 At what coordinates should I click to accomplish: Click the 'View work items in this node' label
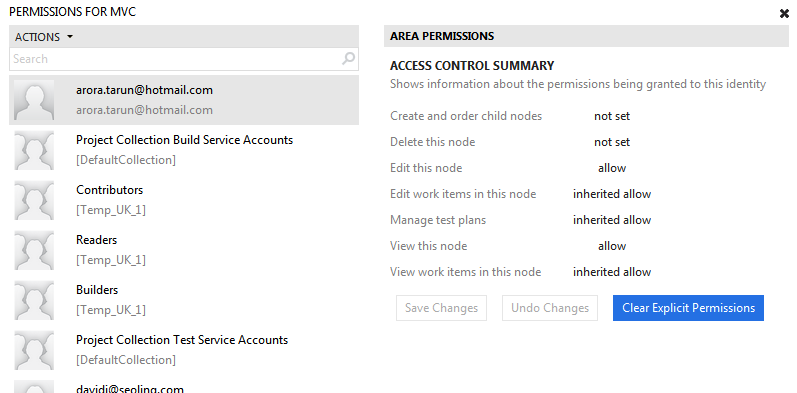(466, 271)
